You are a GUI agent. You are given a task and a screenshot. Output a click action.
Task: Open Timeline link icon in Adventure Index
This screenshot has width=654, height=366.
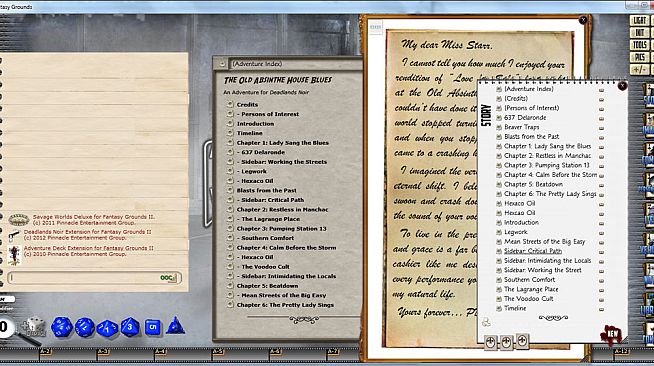click(230, 133)
